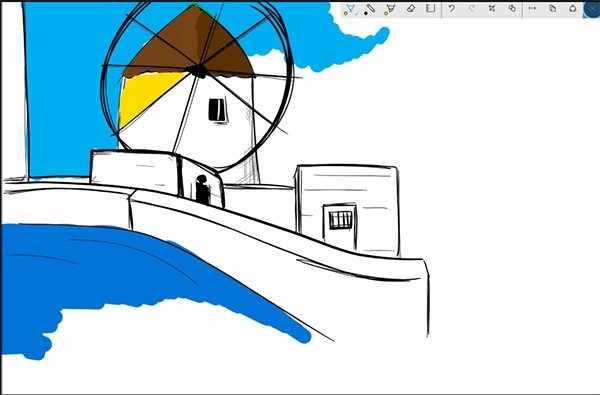The height and width of the screenshot is (395, 600).
Task: Copy the sketch to clipboard
Action: click(553, 8)
